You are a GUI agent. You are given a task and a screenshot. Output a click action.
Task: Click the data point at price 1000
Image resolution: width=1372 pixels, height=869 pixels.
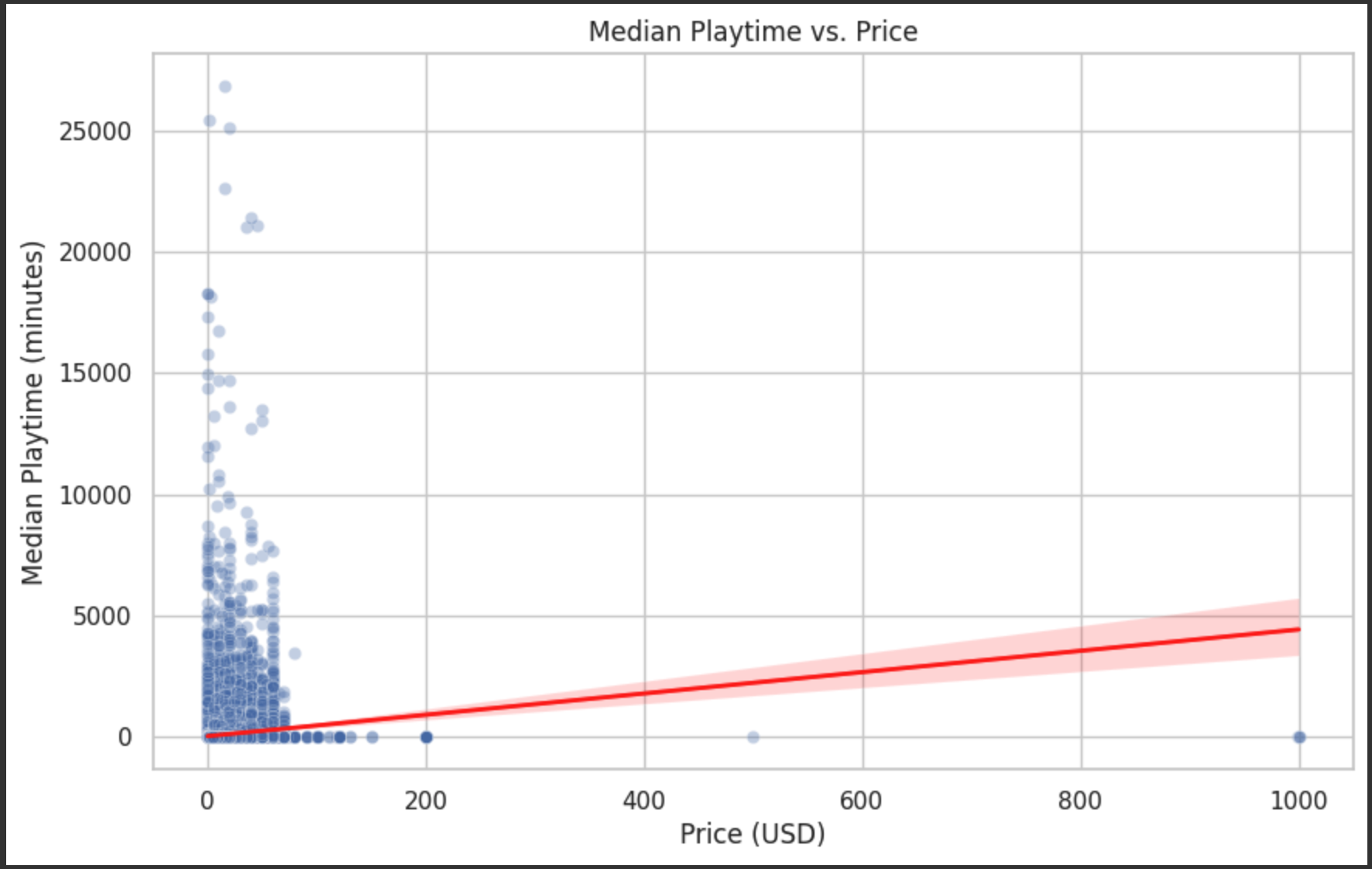point(1299,737)
